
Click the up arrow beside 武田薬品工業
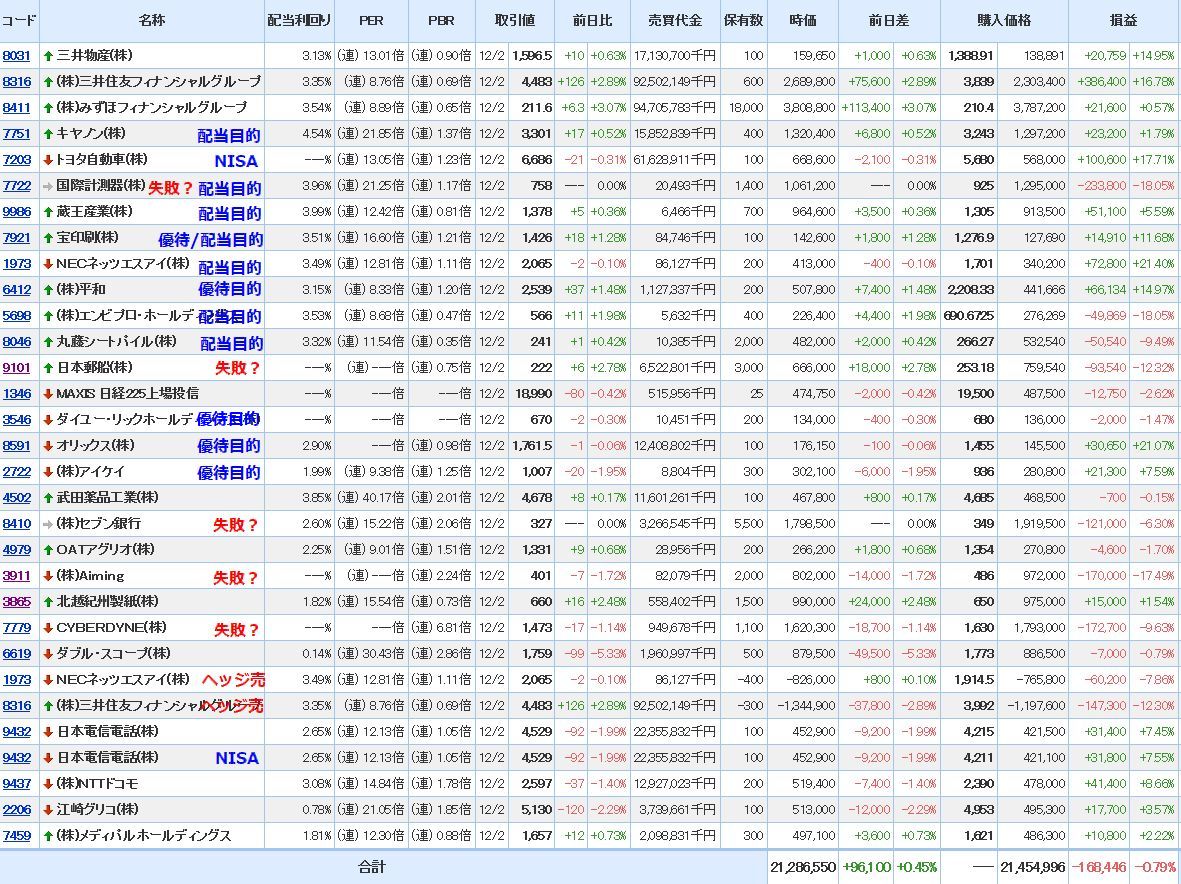click(48, 498)
